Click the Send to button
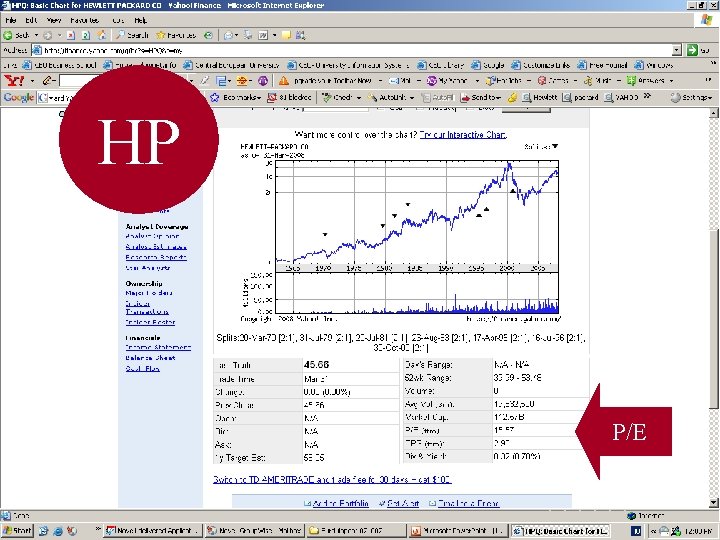This screenshot has width=720, height=540. click(x=479, y=97)
